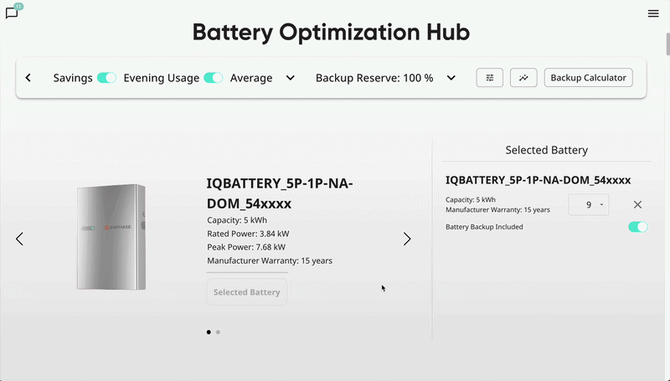Screen dimensions: 670x381
Task: Toggle the Savings switch
Action: [x=106, y=78]
